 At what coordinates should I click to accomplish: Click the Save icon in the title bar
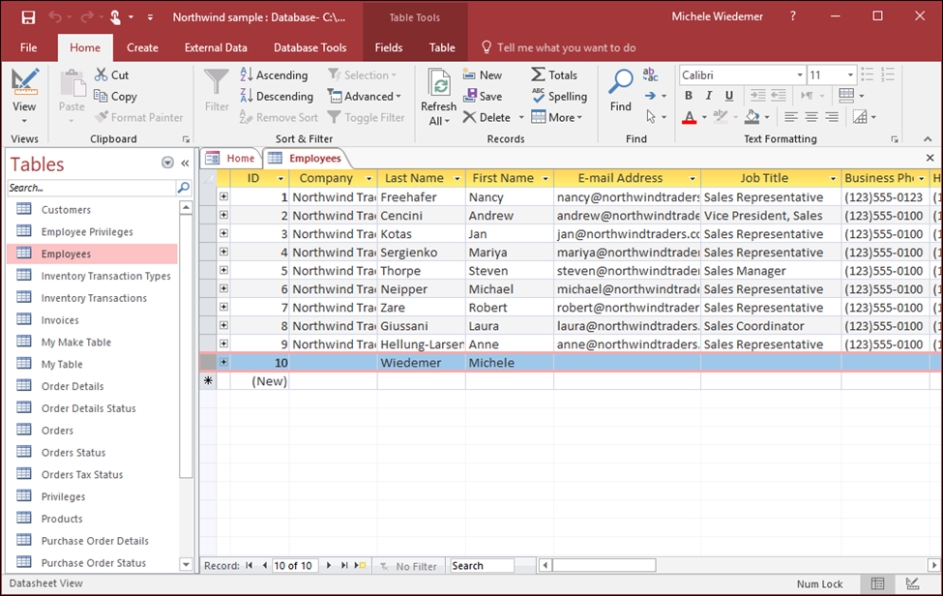pyautogui.click(x=28, y=17)
